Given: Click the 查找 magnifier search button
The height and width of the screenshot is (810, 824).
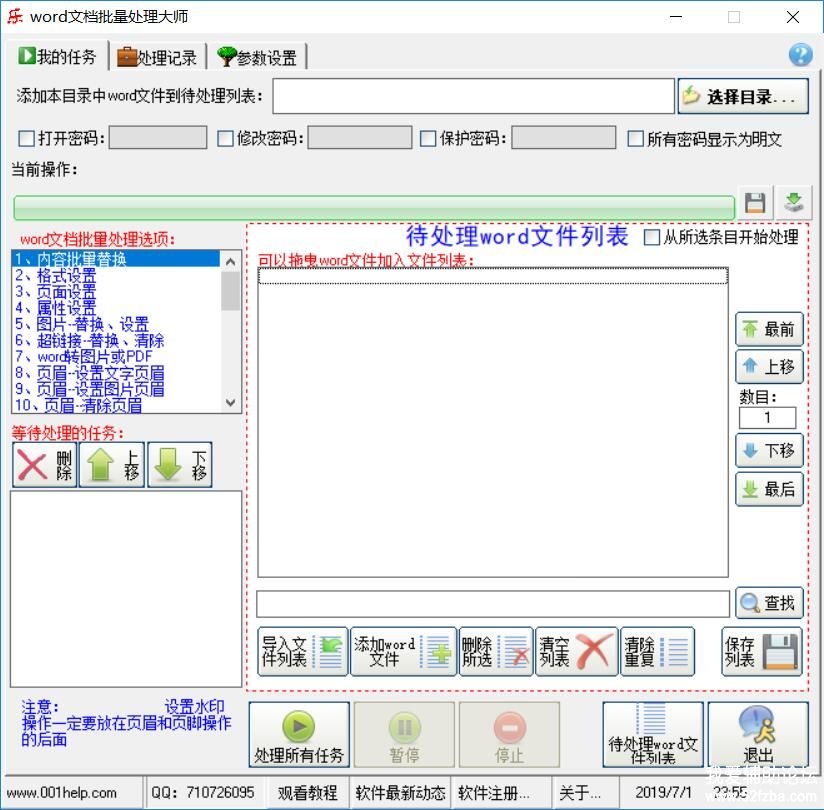Looking at the screenshot, I should [x=769, y=603].
